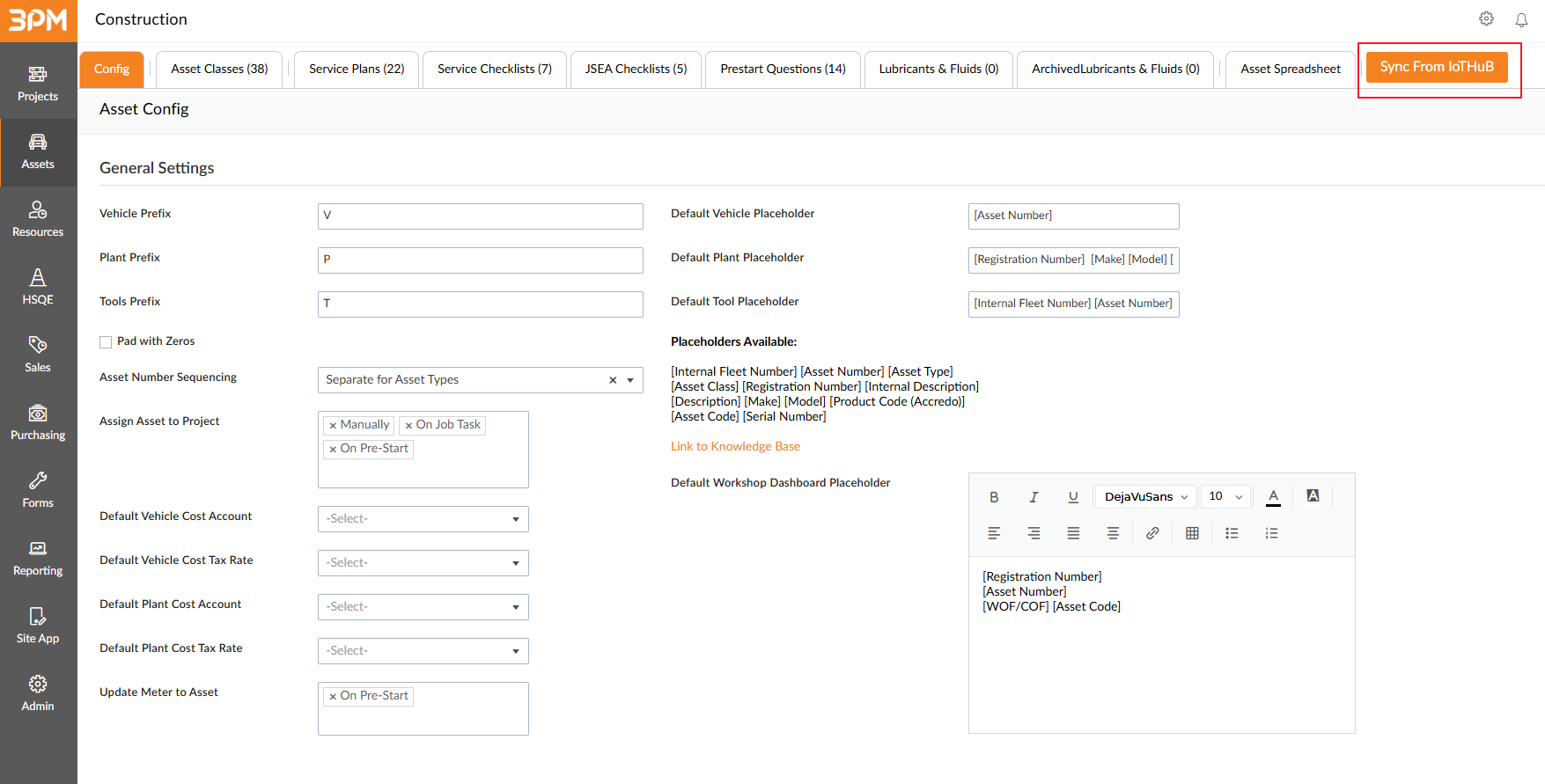Click the Vehicle Prefix input field

[x=481, y=216]
